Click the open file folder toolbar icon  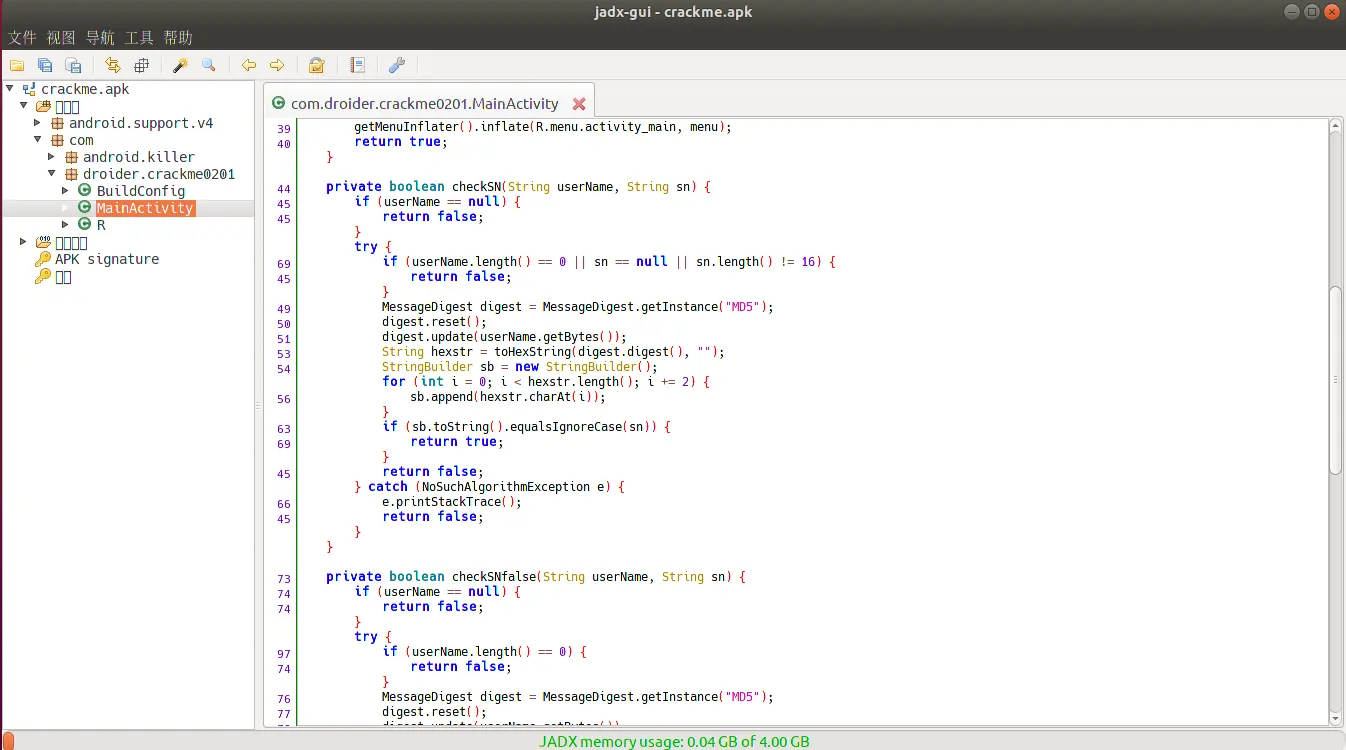tap(17, 65)
